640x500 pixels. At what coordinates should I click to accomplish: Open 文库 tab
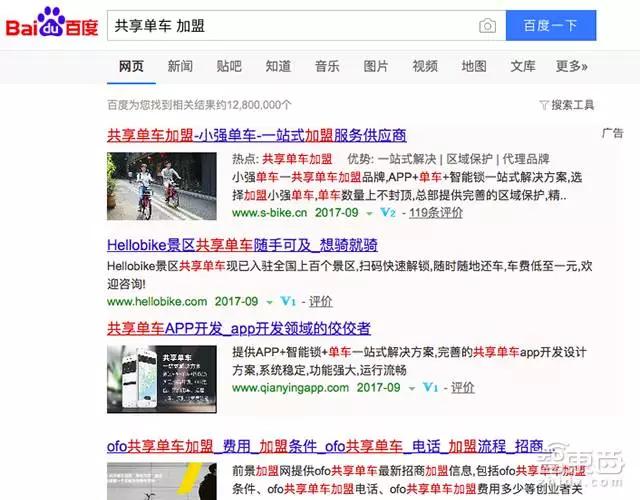[x=523, y=66]
